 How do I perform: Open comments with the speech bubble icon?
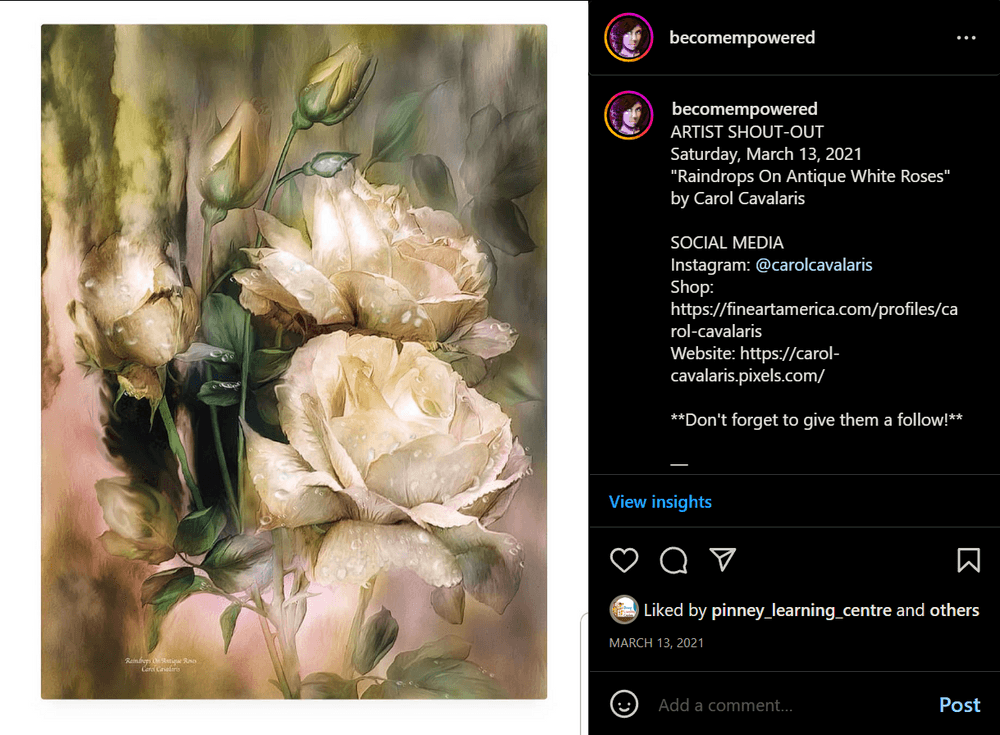tap(673, 560)
